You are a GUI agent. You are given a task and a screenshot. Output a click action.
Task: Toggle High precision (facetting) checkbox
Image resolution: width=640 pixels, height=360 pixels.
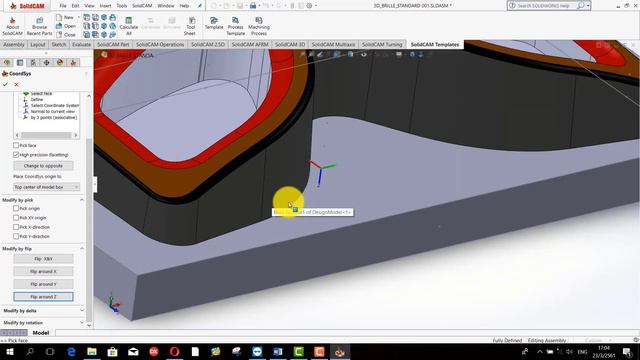pyautogui.click(x=16, y=155)
